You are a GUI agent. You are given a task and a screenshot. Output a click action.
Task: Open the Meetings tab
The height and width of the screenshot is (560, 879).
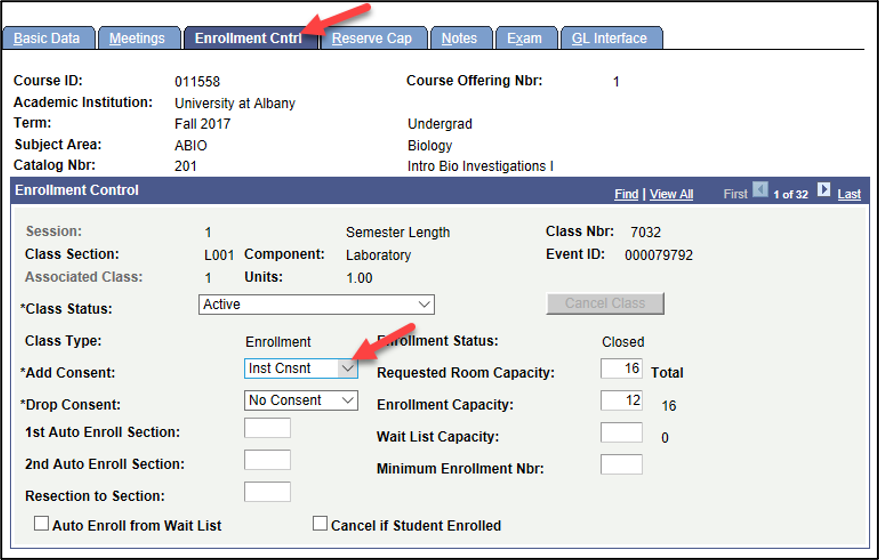click(x=137, y=38)
